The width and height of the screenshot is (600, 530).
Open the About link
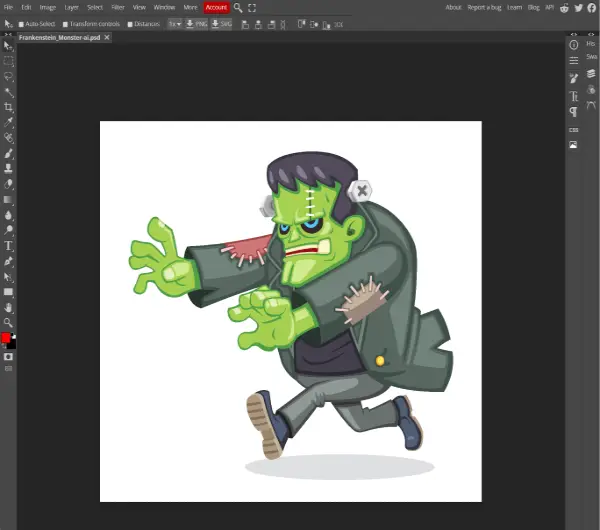coord(453,7)
